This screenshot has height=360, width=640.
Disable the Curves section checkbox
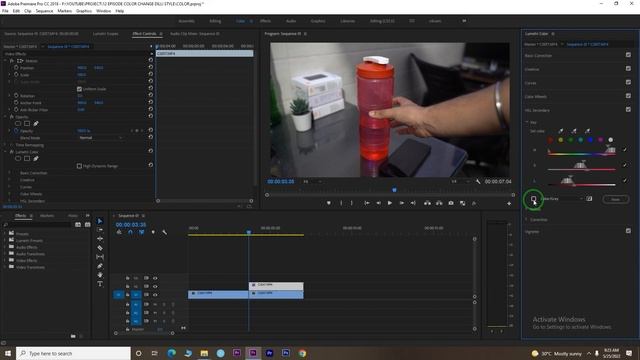point(628,82)
